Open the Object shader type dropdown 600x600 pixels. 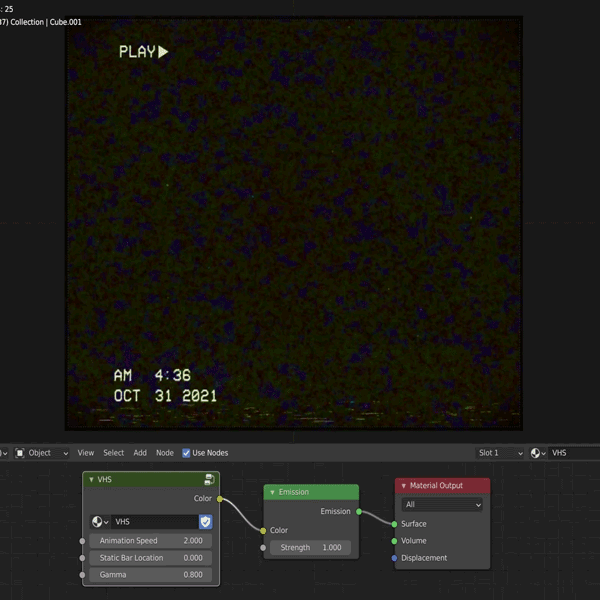point(42,453)
